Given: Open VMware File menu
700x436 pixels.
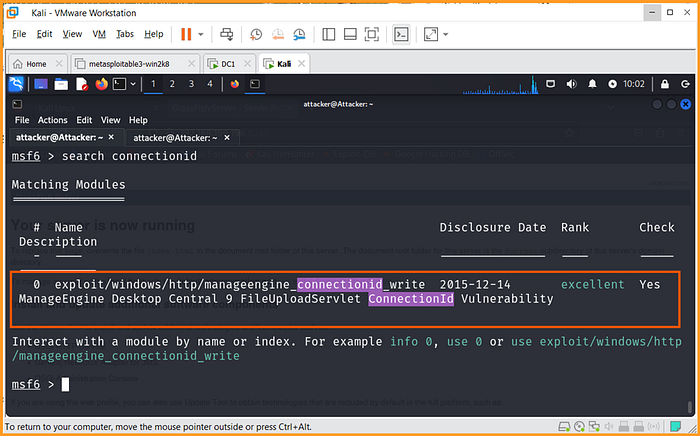Looking at the screenshot, I should pyautogui.click(x=19, y=34).
